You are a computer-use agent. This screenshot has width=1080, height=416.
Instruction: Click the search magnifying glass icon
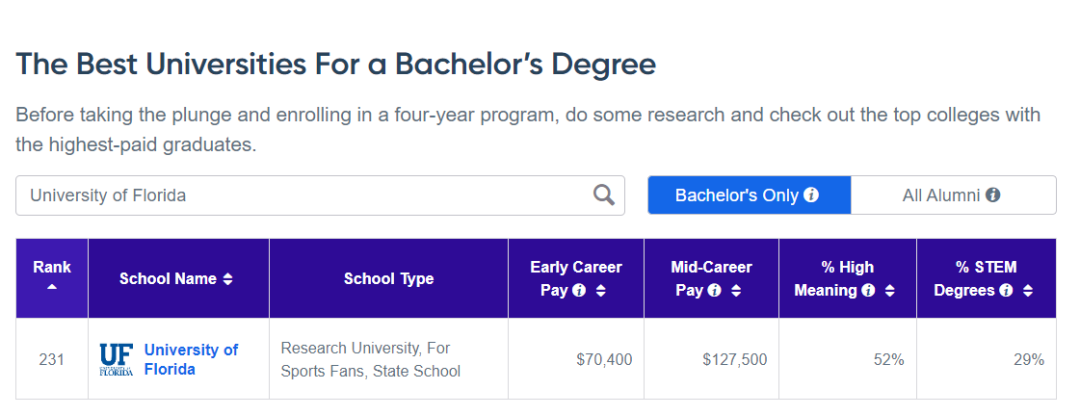point(603,195)
